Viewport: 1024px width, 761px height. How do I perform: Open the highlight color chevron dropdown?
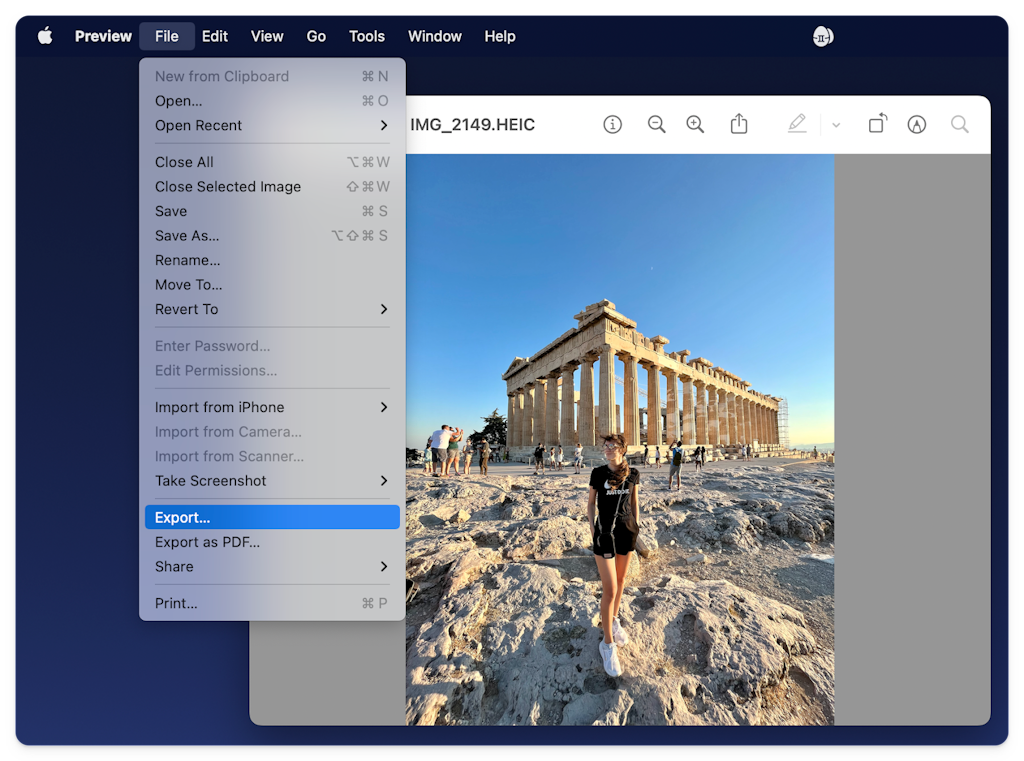[836, 124]
